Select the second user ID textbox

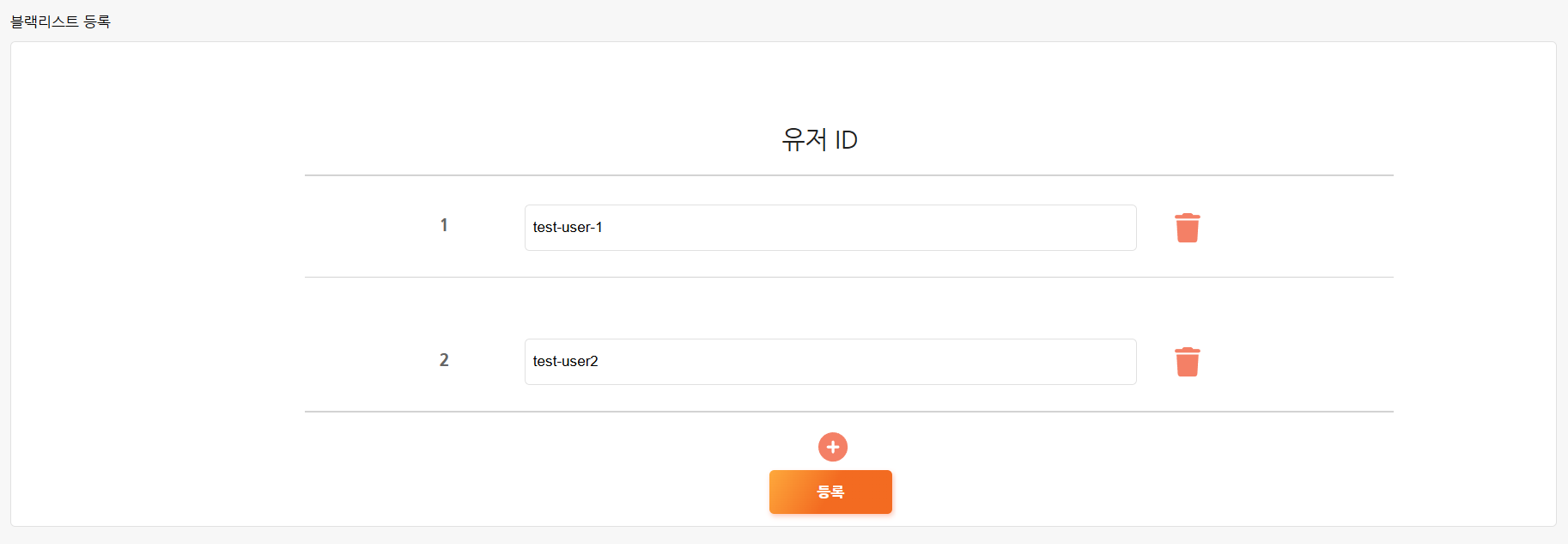[x=830, y=362]
